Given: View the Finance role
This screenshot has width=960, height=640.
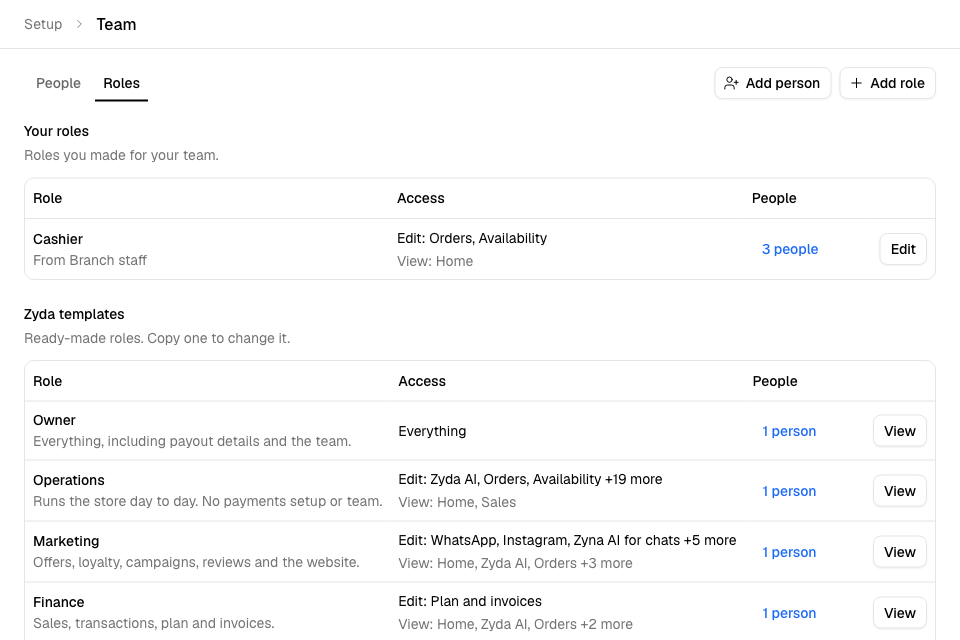Looking at the screenshot, I should click(x=899, y=613).
